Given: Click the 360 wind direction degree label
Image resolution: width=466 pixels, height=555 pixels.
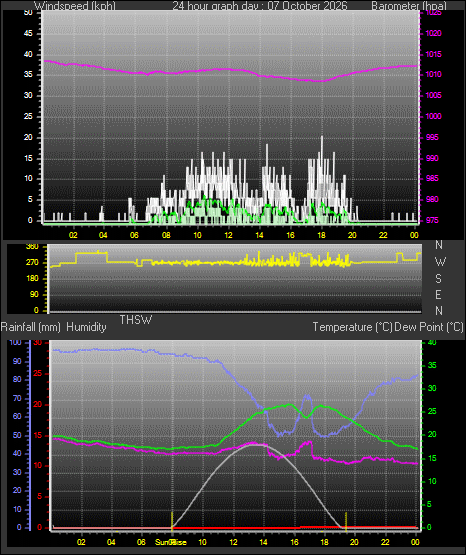Looking at the screenshot, I should [x=32, y=247].
